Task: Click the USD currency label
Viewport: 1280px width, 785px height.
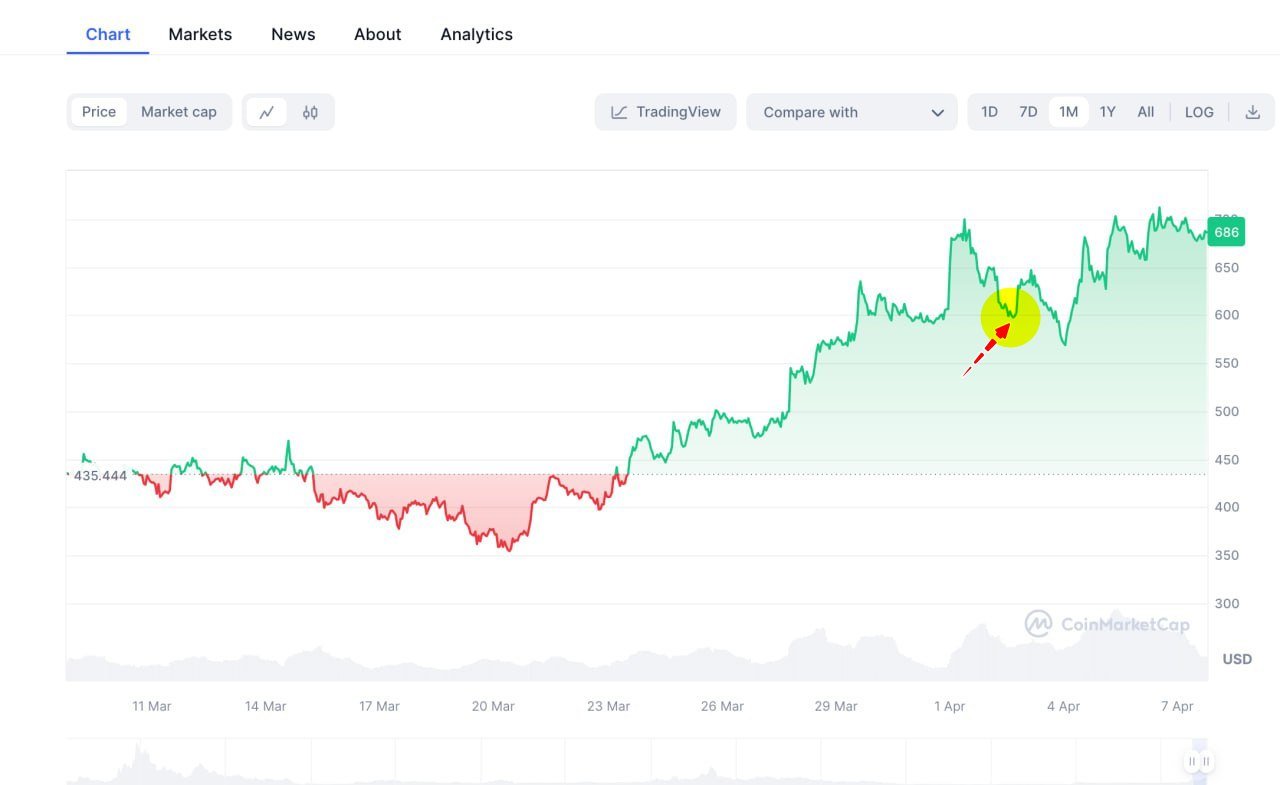Action: (x=1237, y=659)
